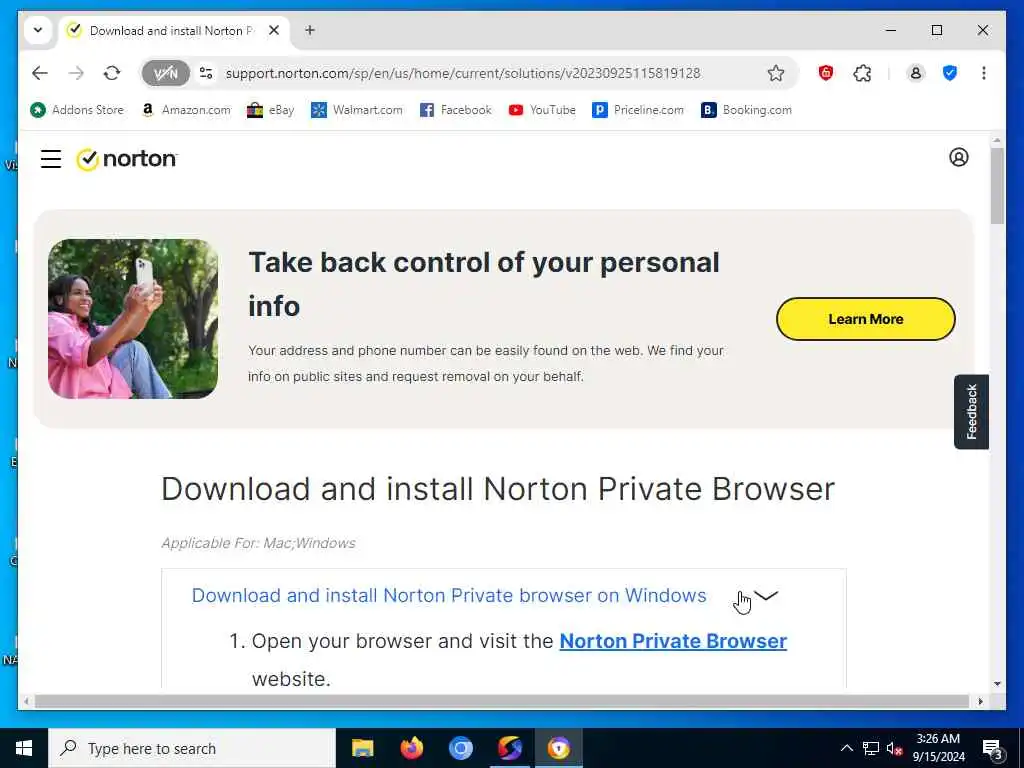The image size is (1024, 768).
Task: Open Booking.com bookmark
Action: (x=746, y=110)
